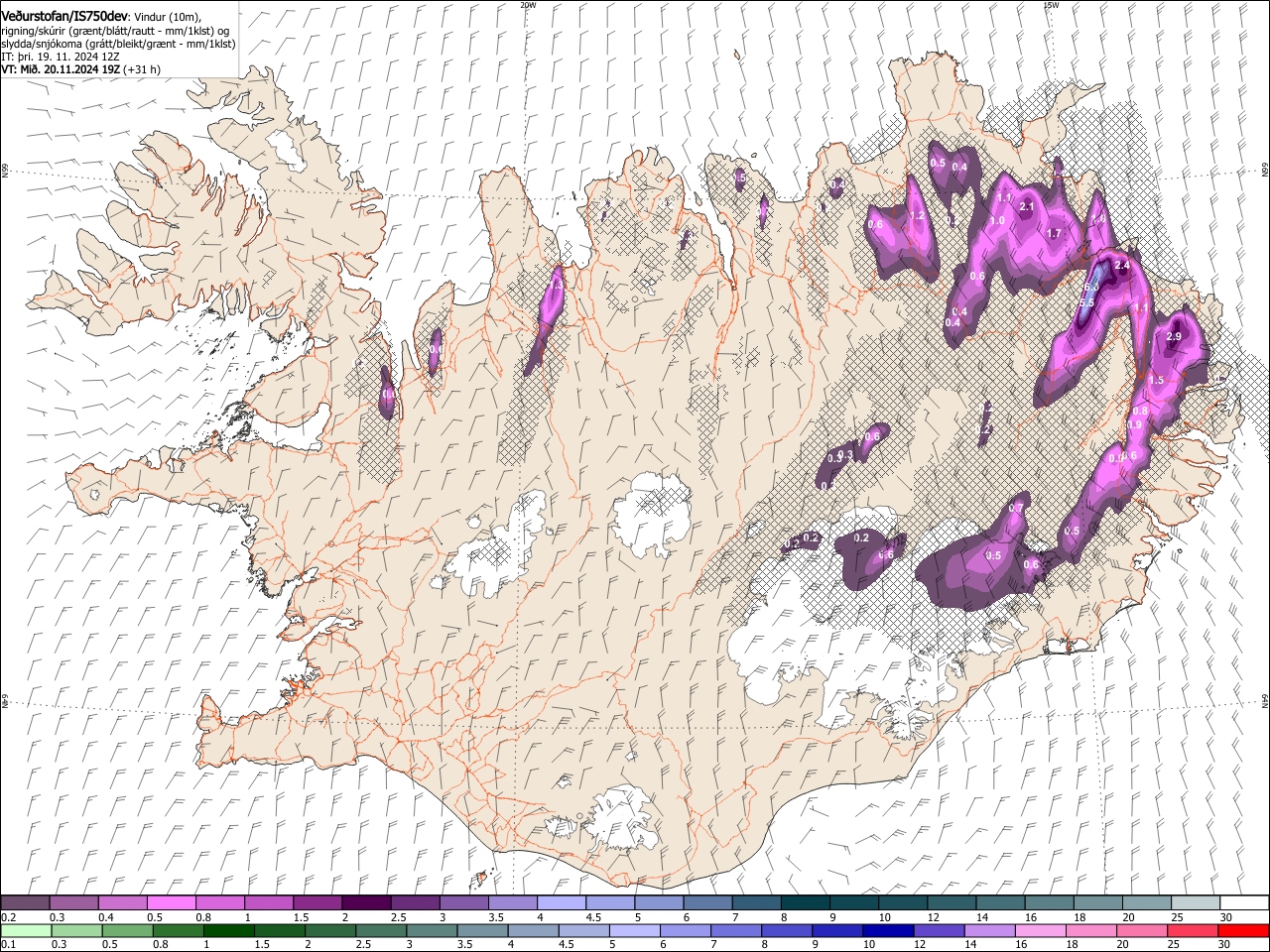Click the Veðurstofan/IS750dev title text
The width and height of the screenshot is (1270, 952).
tap(64, 16)
